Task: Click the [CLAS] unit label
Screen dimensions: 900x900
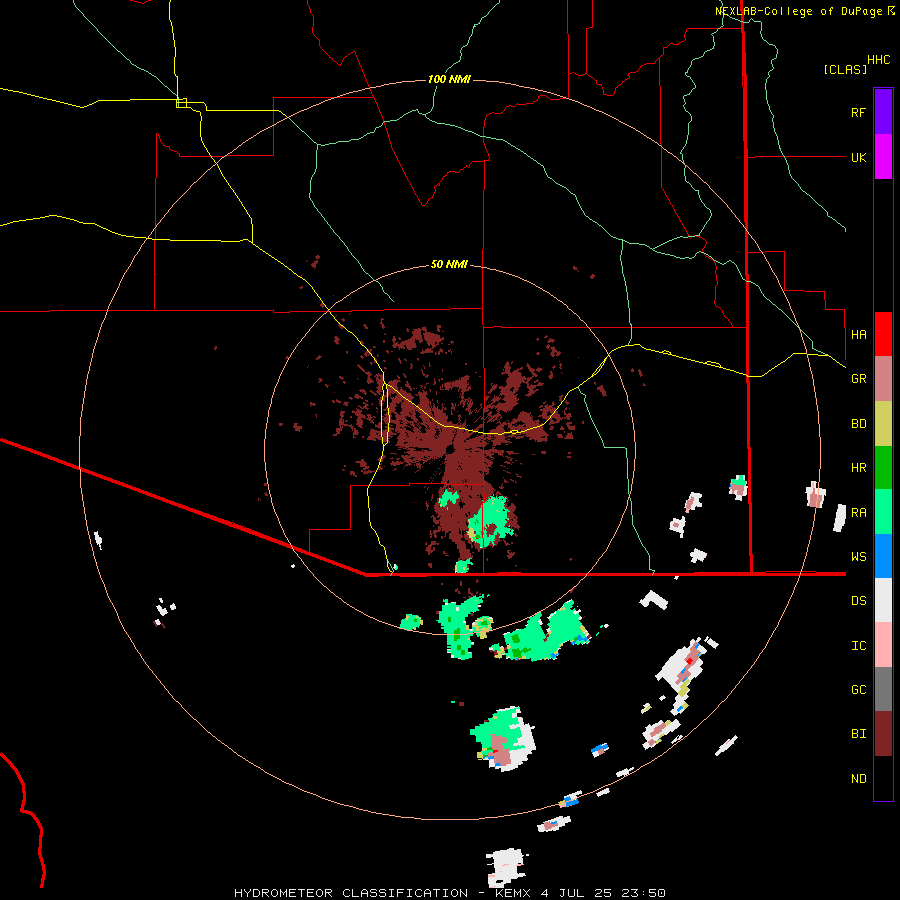Action: point(844,69)
